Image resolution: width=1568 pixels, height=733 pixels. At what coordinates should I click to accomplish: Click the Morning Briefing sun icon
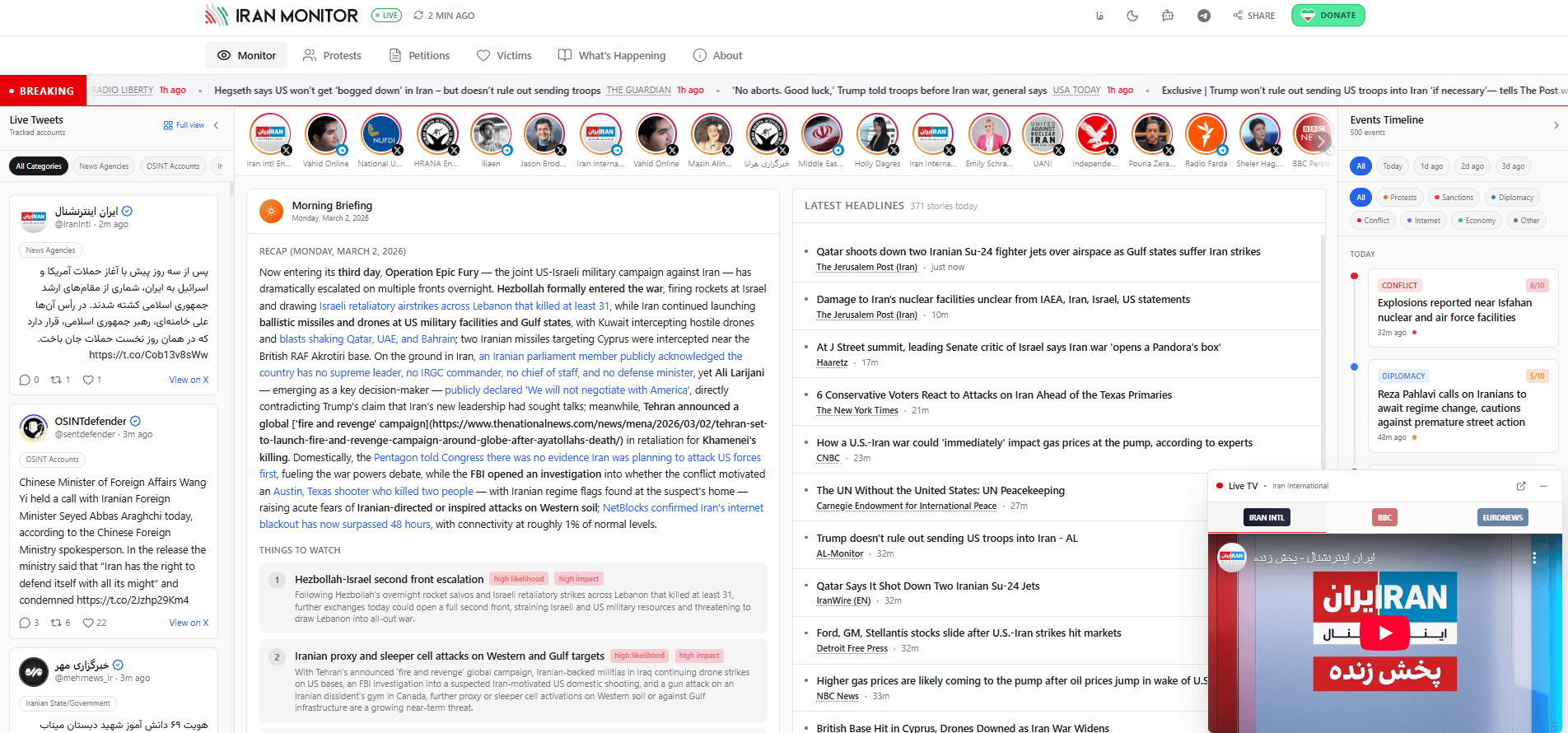271,212
